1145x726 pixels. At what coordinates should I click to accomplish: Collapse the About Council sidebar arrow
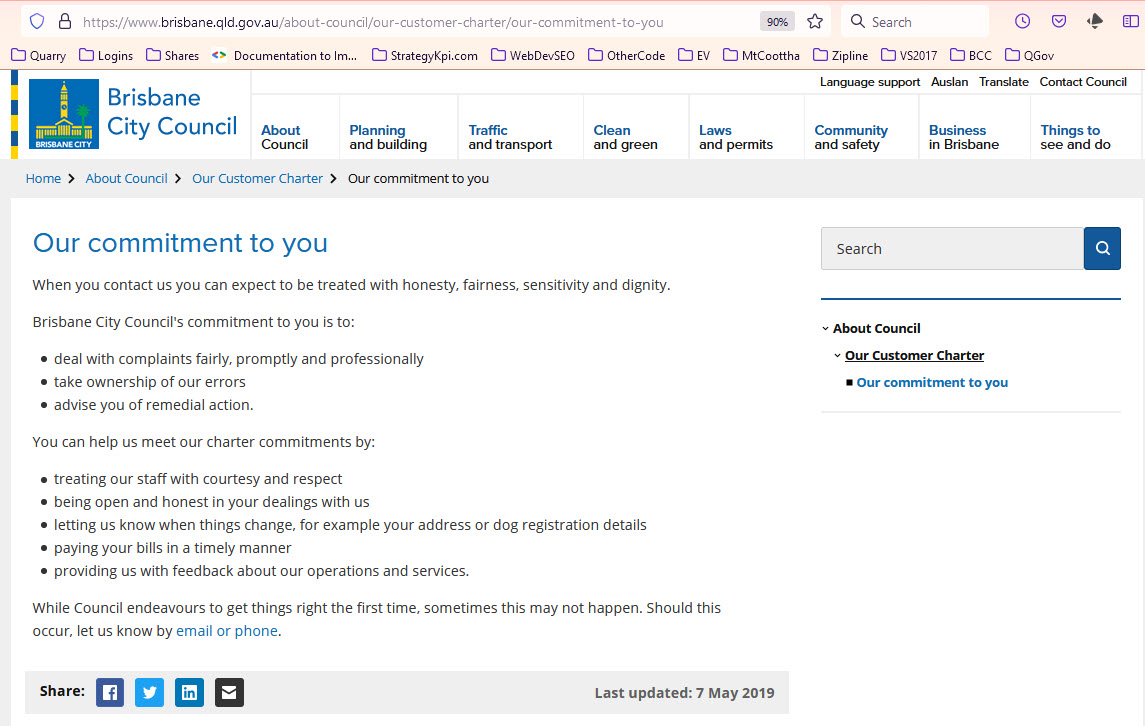pyautogui.click(x=825, y=329)
